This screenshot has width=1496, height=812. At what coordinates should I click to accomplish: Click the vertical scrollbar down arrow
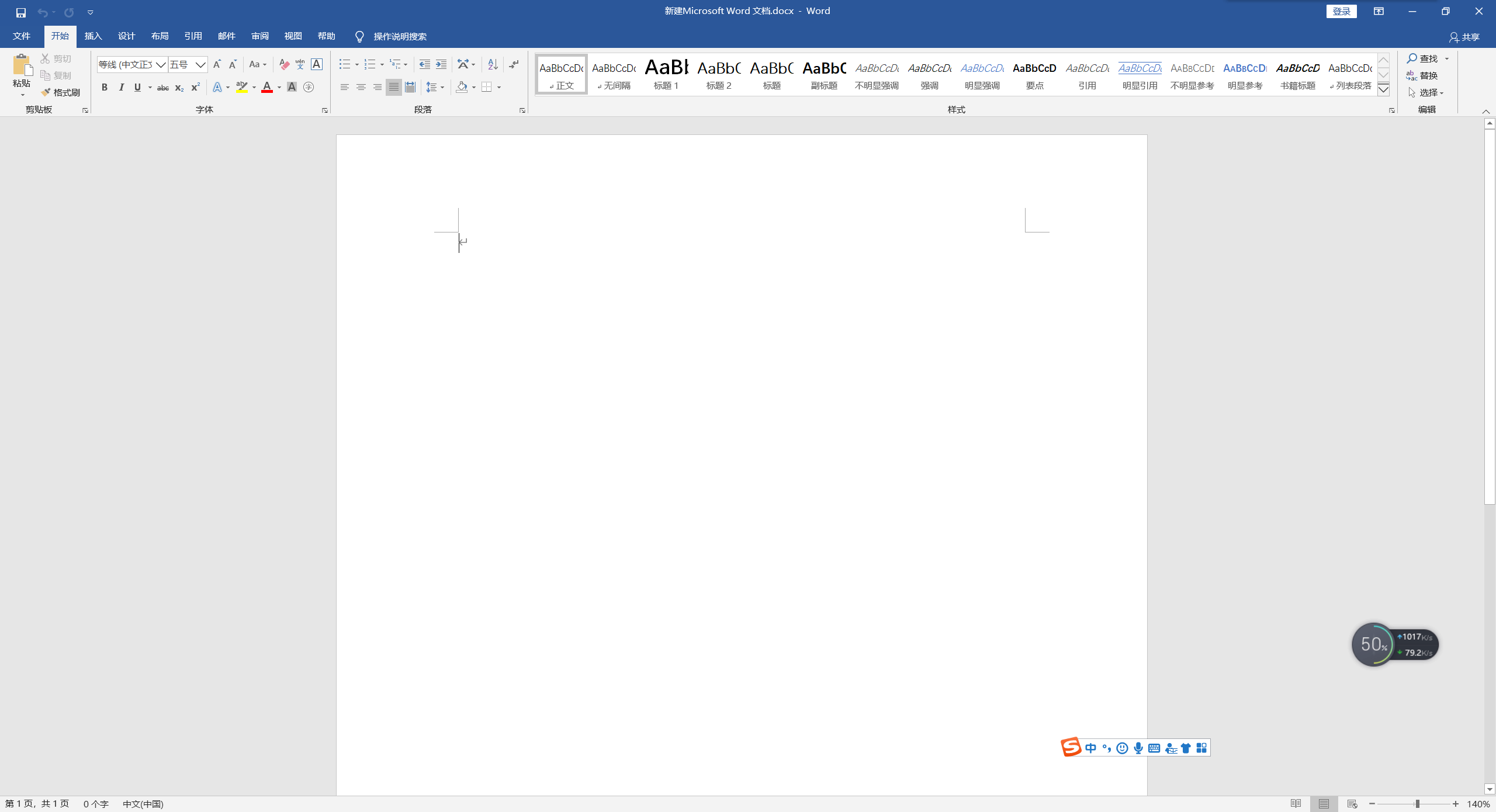pos(1490,789)
